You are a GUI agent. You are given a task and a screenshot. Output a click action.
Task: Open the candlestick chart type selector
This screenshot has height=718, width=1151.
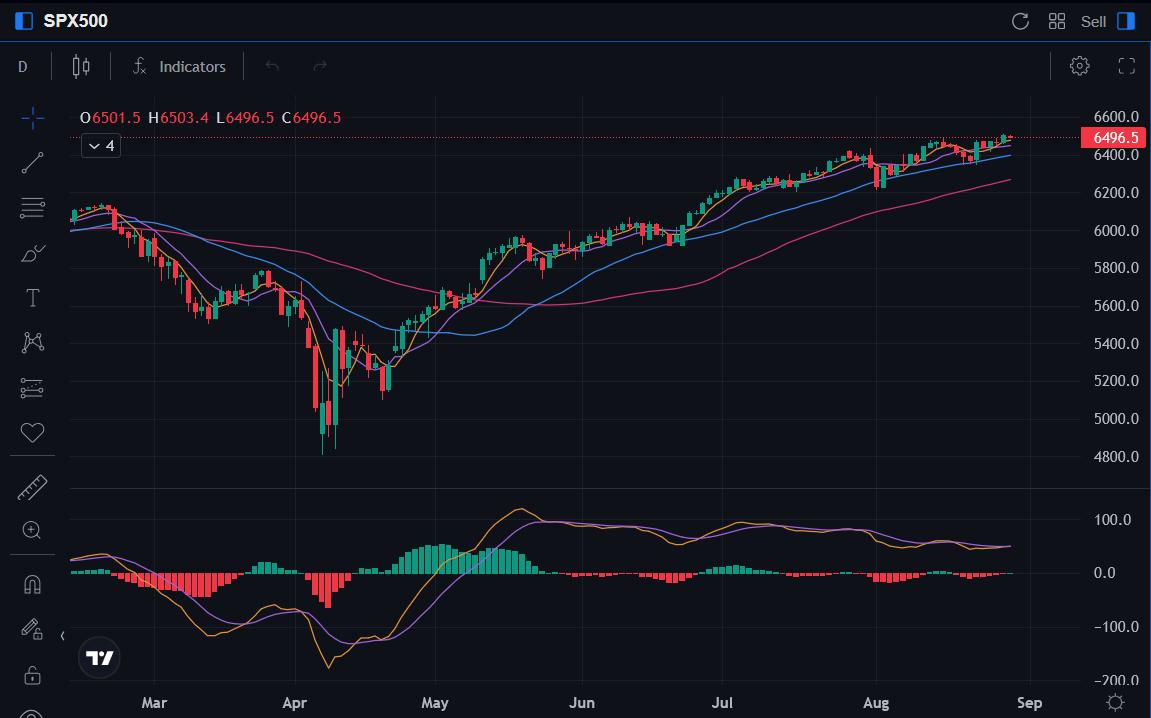(x=80, y=66)
